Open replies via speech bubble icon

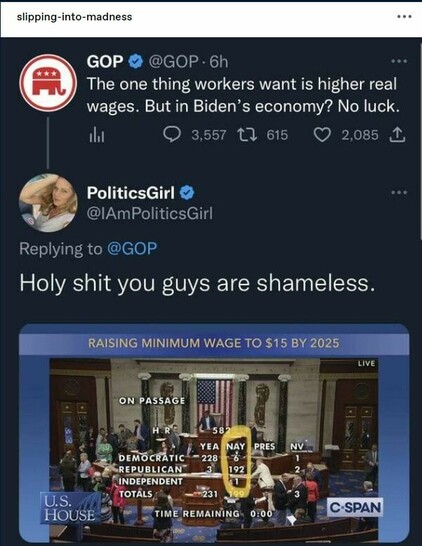pos(172,135)
